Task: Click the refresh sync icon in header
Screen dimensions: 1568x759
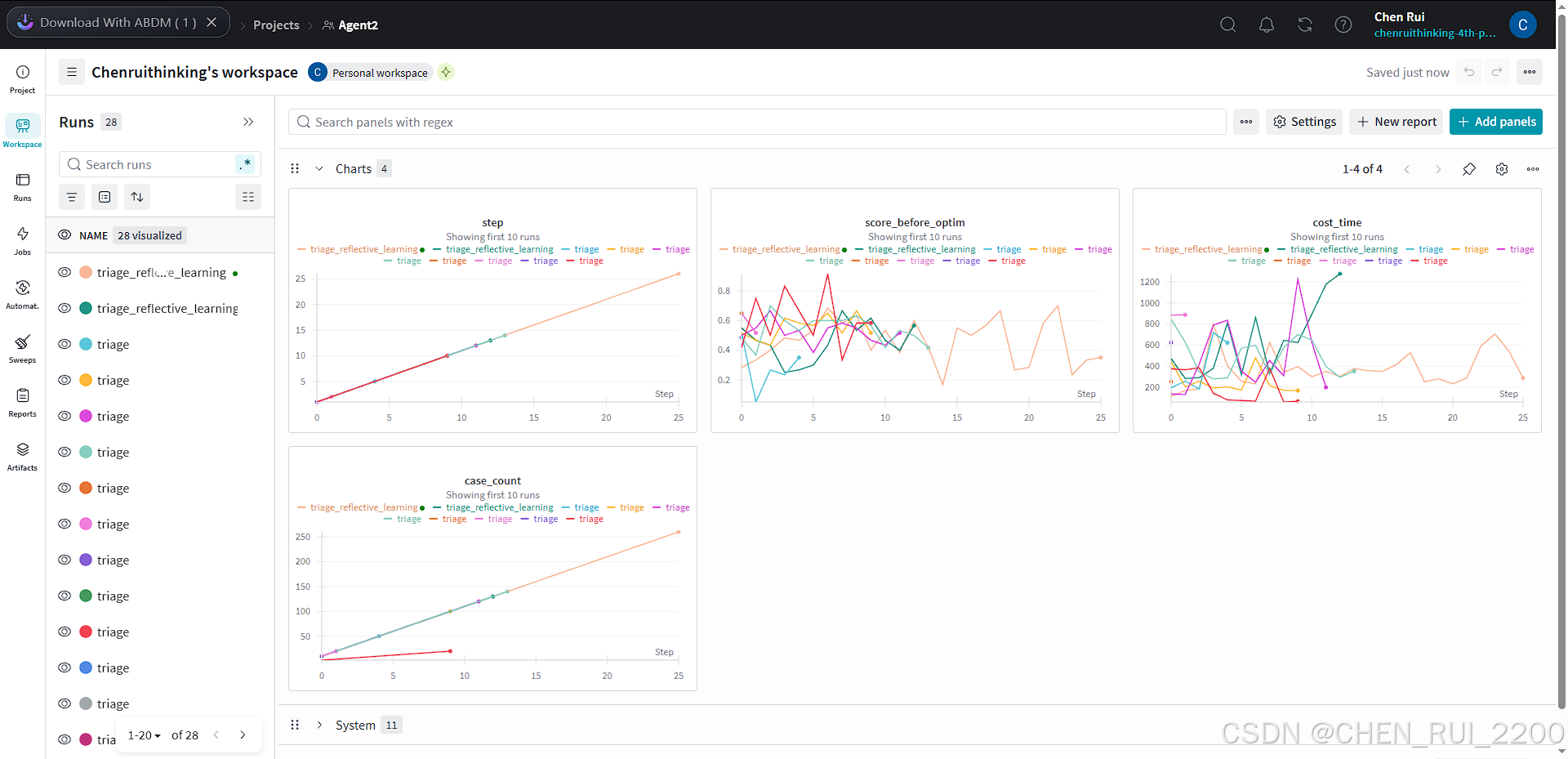Action: 1305,25
